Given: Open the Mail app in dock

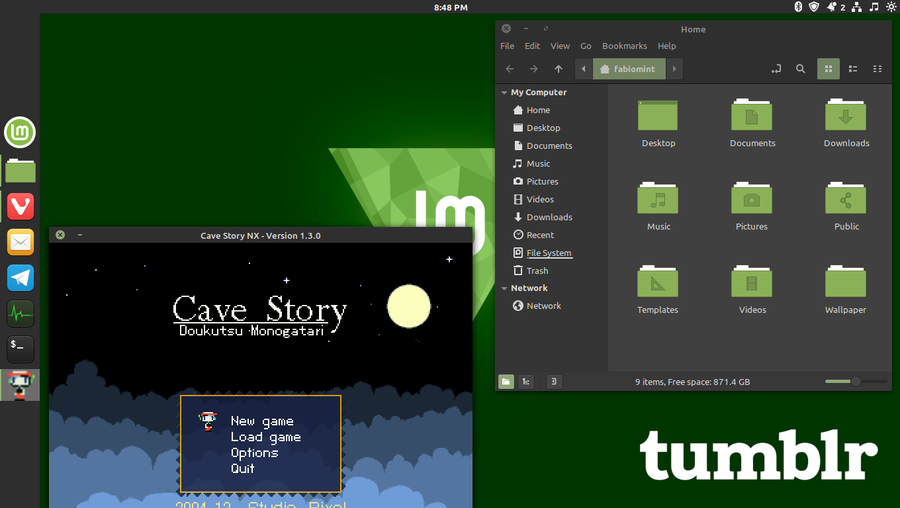Looking at the screenshot, I should (20, 242).
